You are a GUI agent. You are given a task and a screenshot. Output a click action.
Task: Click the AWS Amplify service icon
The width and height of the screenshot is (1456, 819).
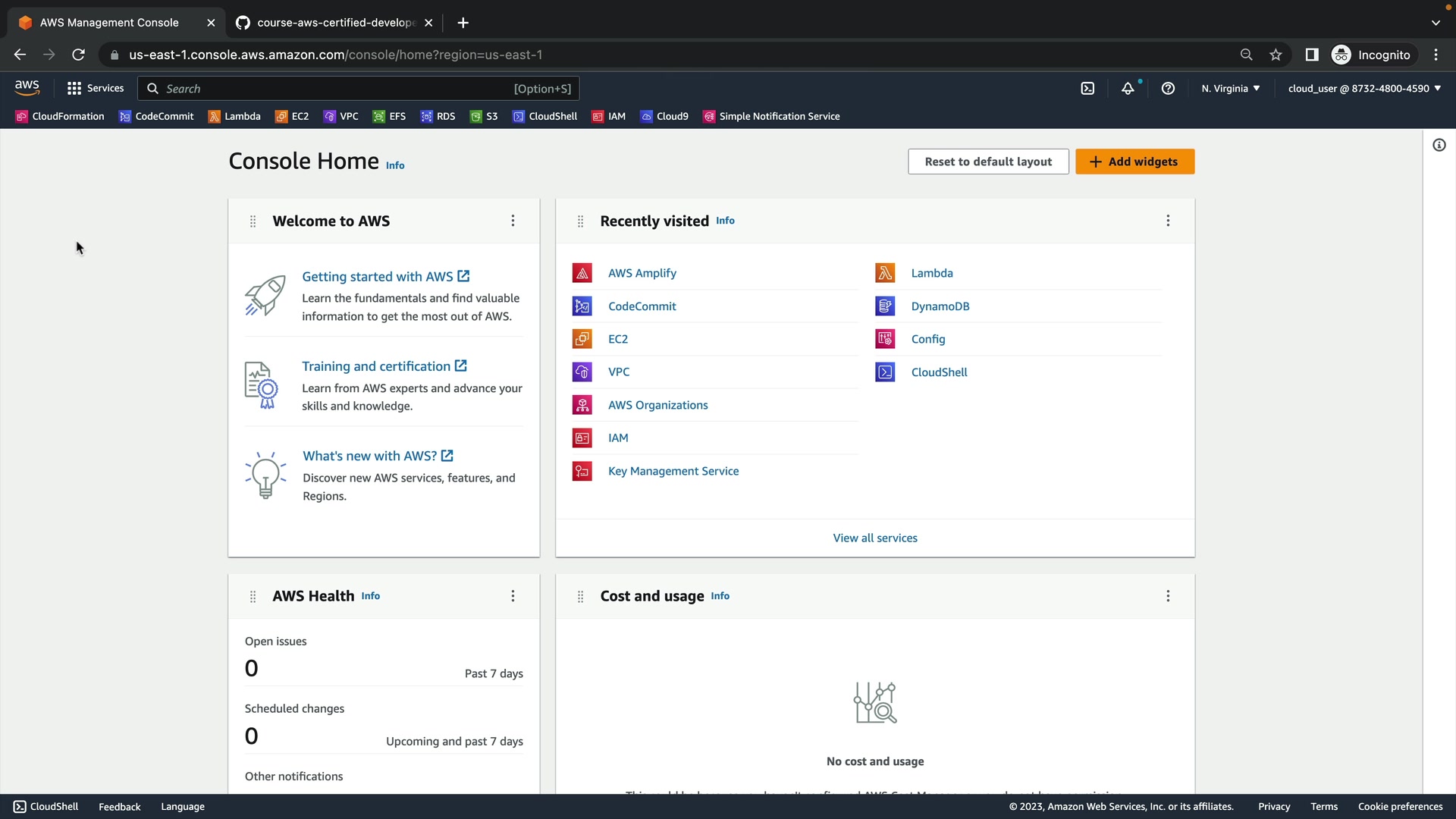[x=582, y=273]
